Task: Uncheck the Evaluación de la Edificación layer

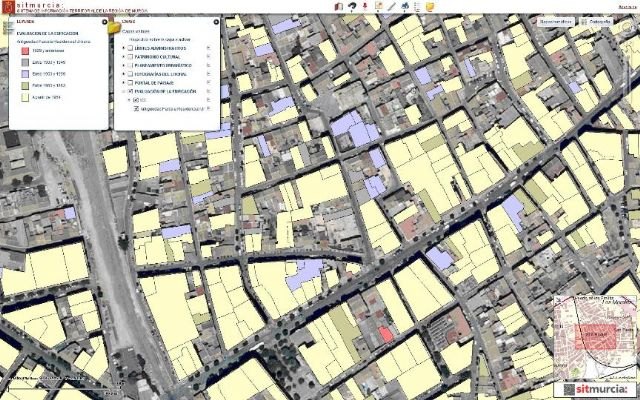Action: tap(130, 91)
